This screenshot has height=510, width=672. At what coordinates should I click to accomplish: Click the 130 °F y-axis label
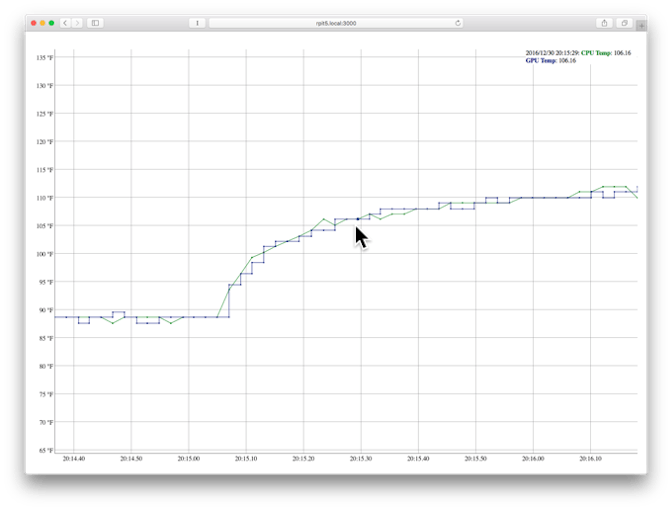click(45, 86)
